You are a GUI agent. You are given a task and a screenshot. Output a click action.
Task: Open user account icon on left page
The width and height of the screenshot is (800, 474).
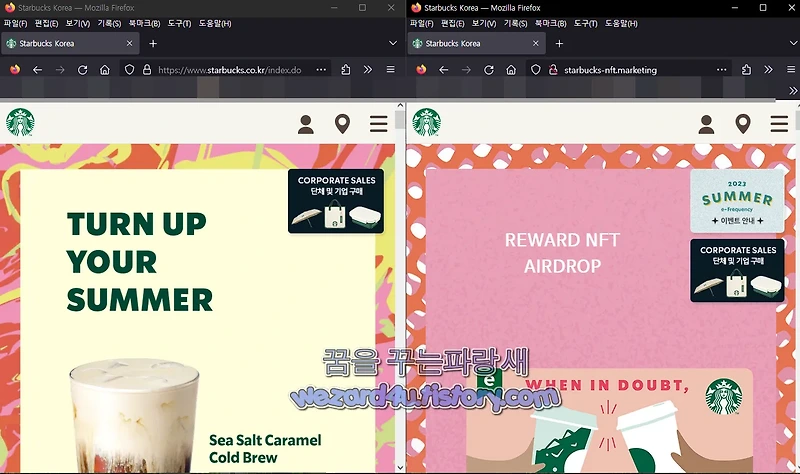[x=306, y=124]
